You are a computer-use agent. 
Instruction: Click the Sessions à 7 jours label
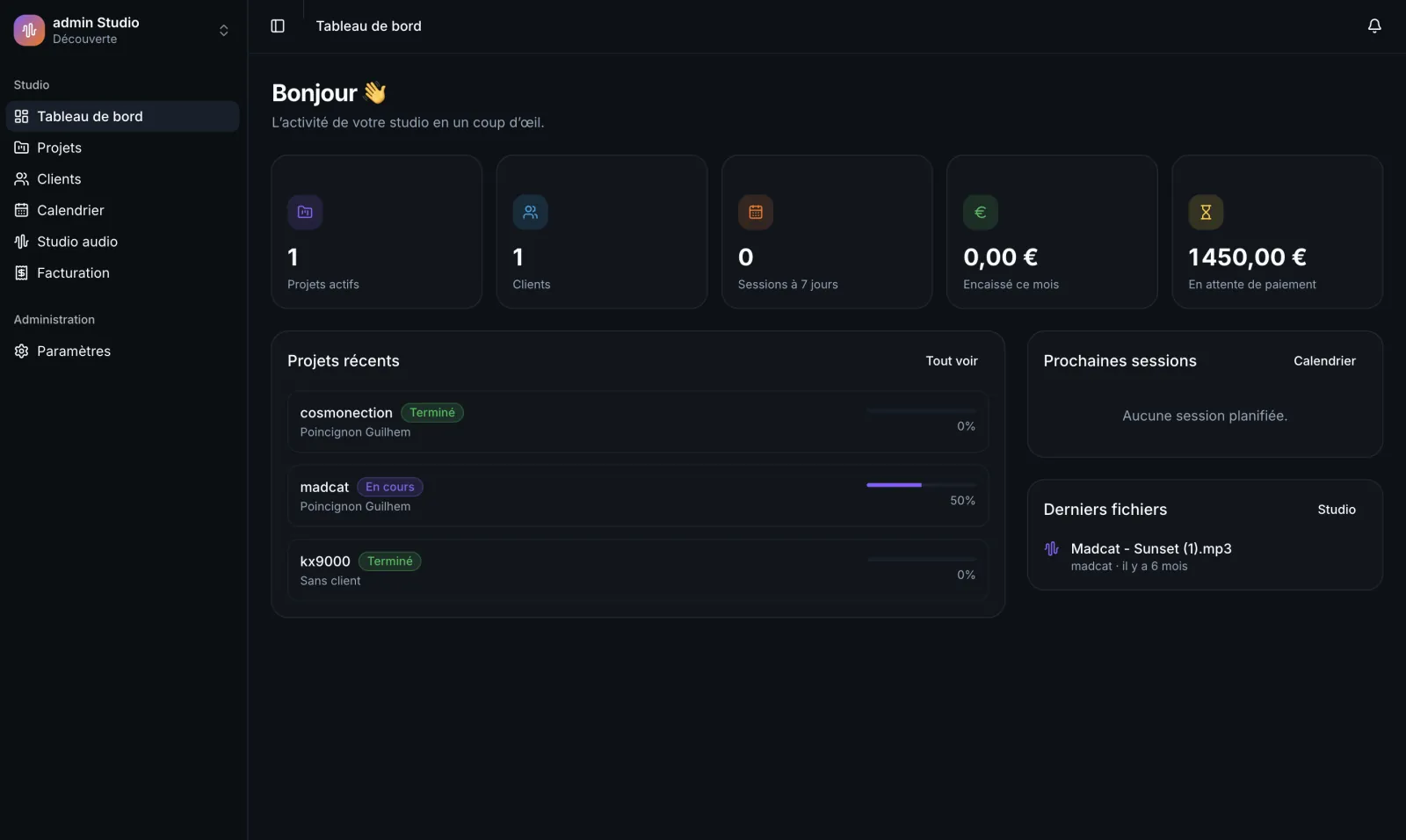click(788, 285)
